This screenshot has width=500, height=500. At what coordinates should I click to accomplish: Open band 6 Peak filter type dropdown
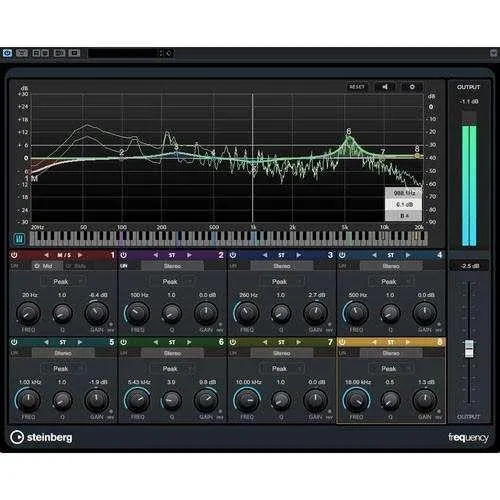coord(173,369)
